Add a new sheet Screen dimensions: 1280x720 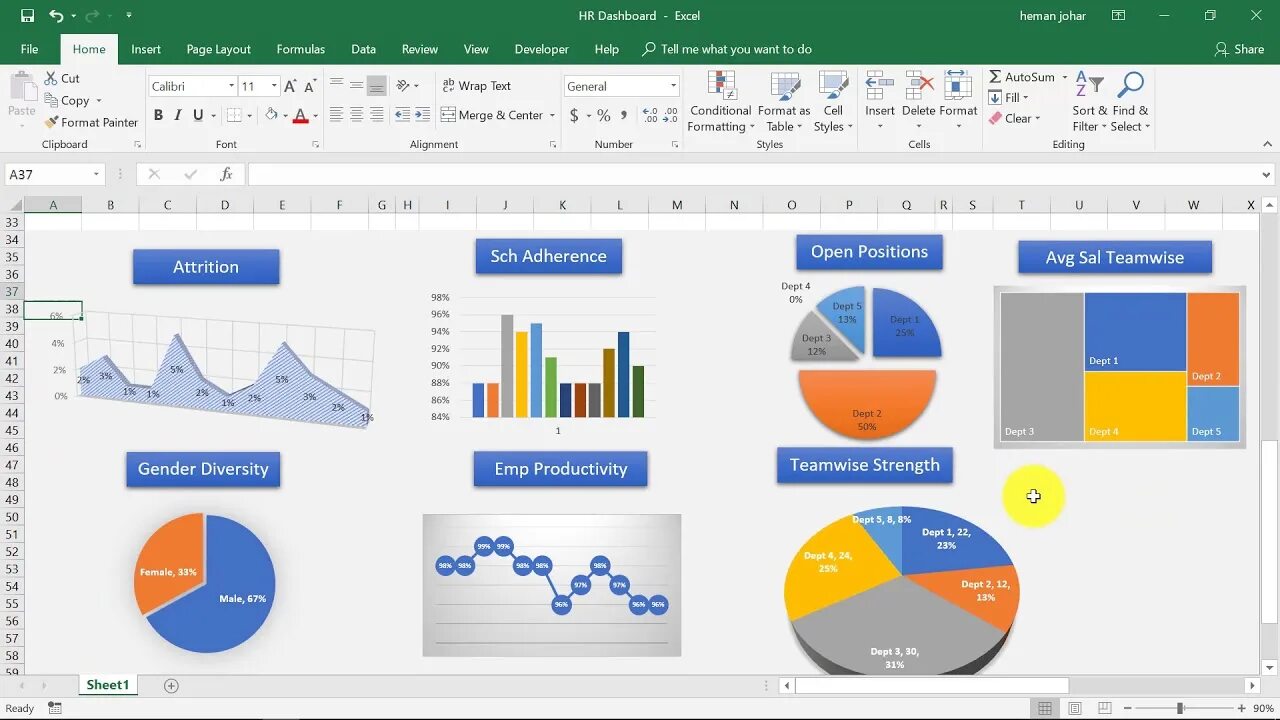click(x=171, y=686)
